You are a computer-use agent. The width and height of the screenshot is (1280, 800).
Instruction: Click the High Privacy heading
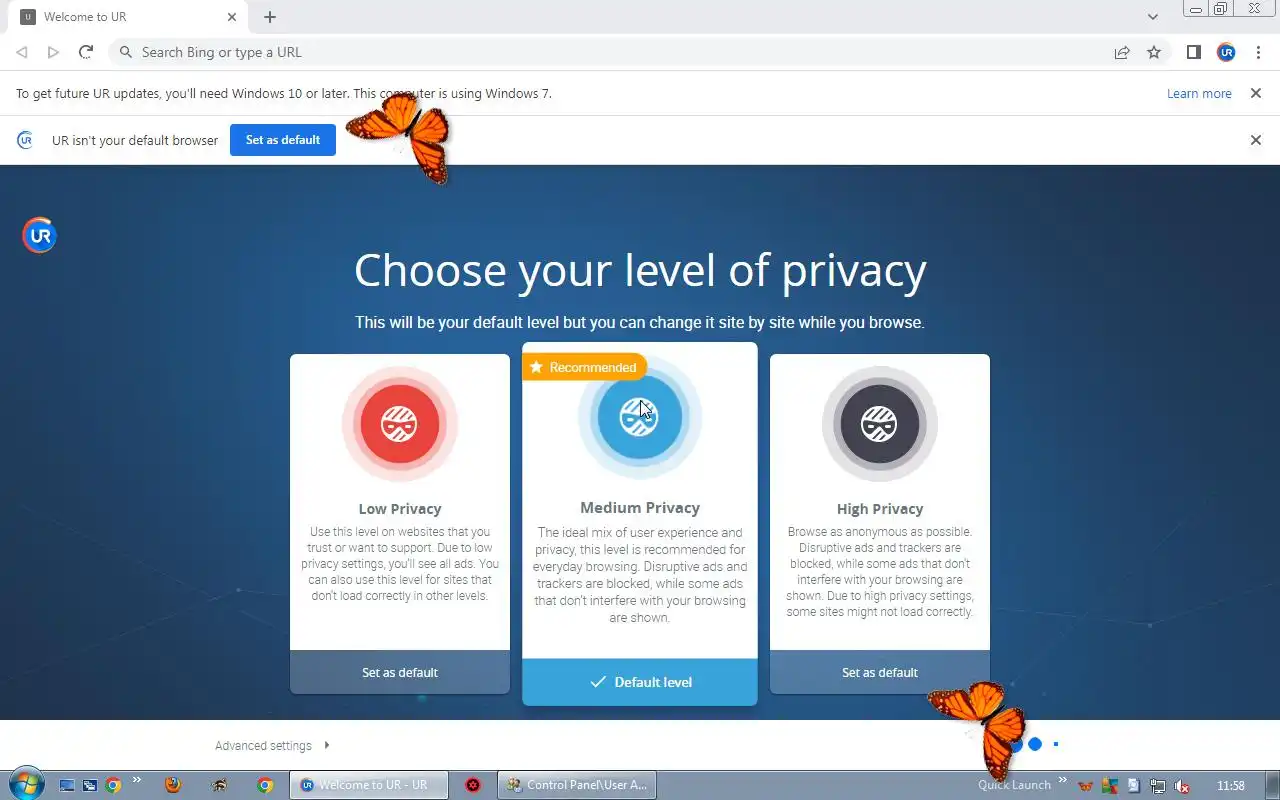(x=880, y=508)
